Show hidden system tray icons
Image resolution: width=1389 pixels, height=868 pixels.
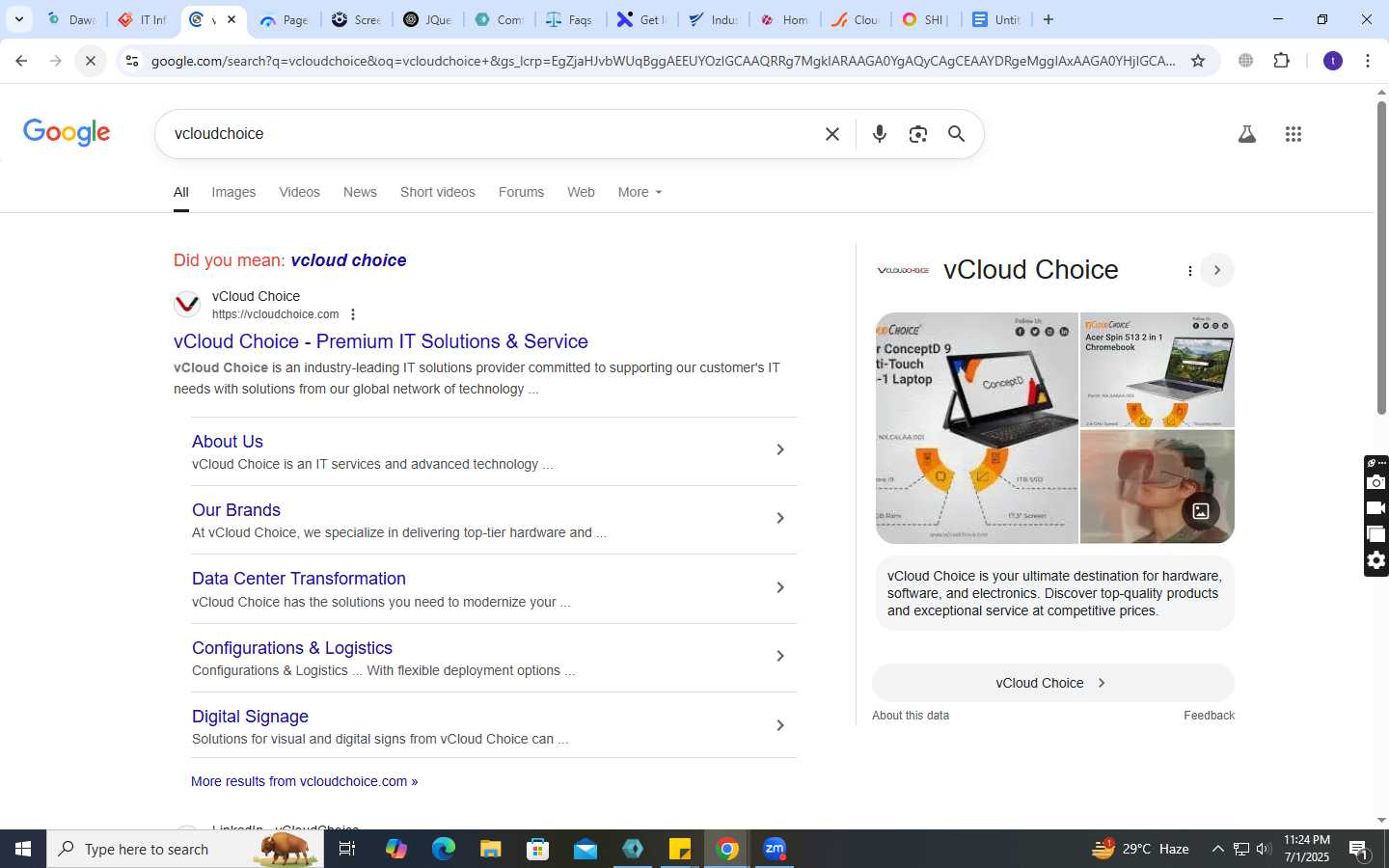(1217, 849)
